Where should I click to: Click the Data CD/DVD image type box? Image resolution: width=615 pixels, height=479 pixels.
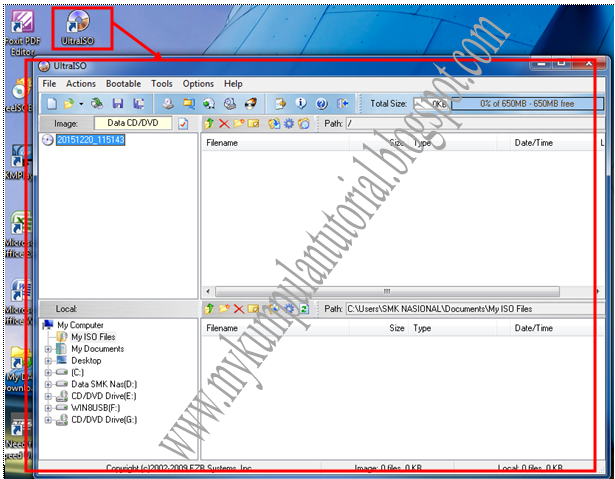point(133,123)
